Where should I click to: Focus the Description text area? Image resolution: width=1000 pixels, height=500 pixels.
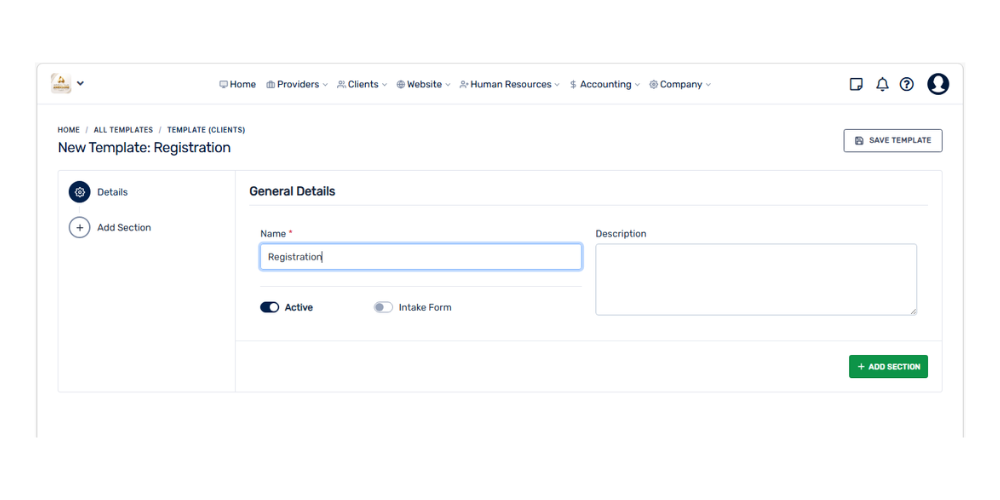(x=756, y=279)
